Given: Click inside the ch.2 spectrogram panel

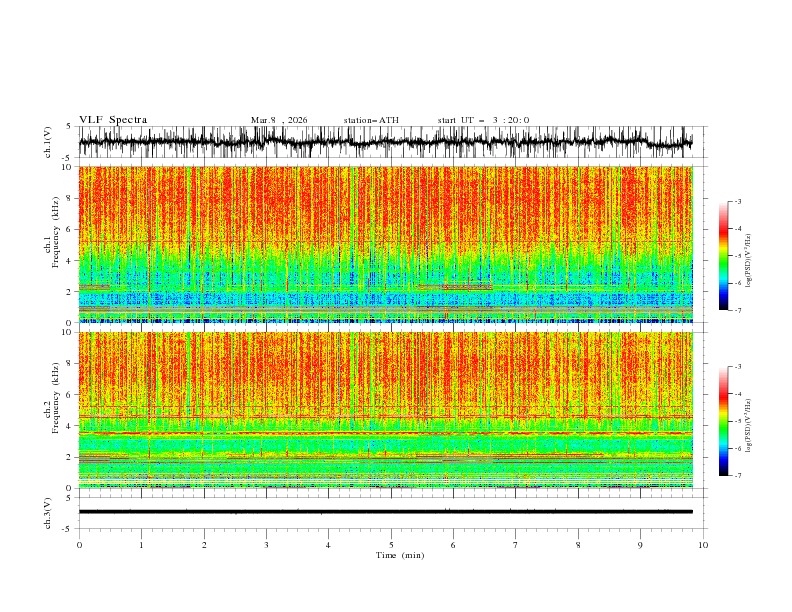Looking at the screenshot, I should coord(385,410).
